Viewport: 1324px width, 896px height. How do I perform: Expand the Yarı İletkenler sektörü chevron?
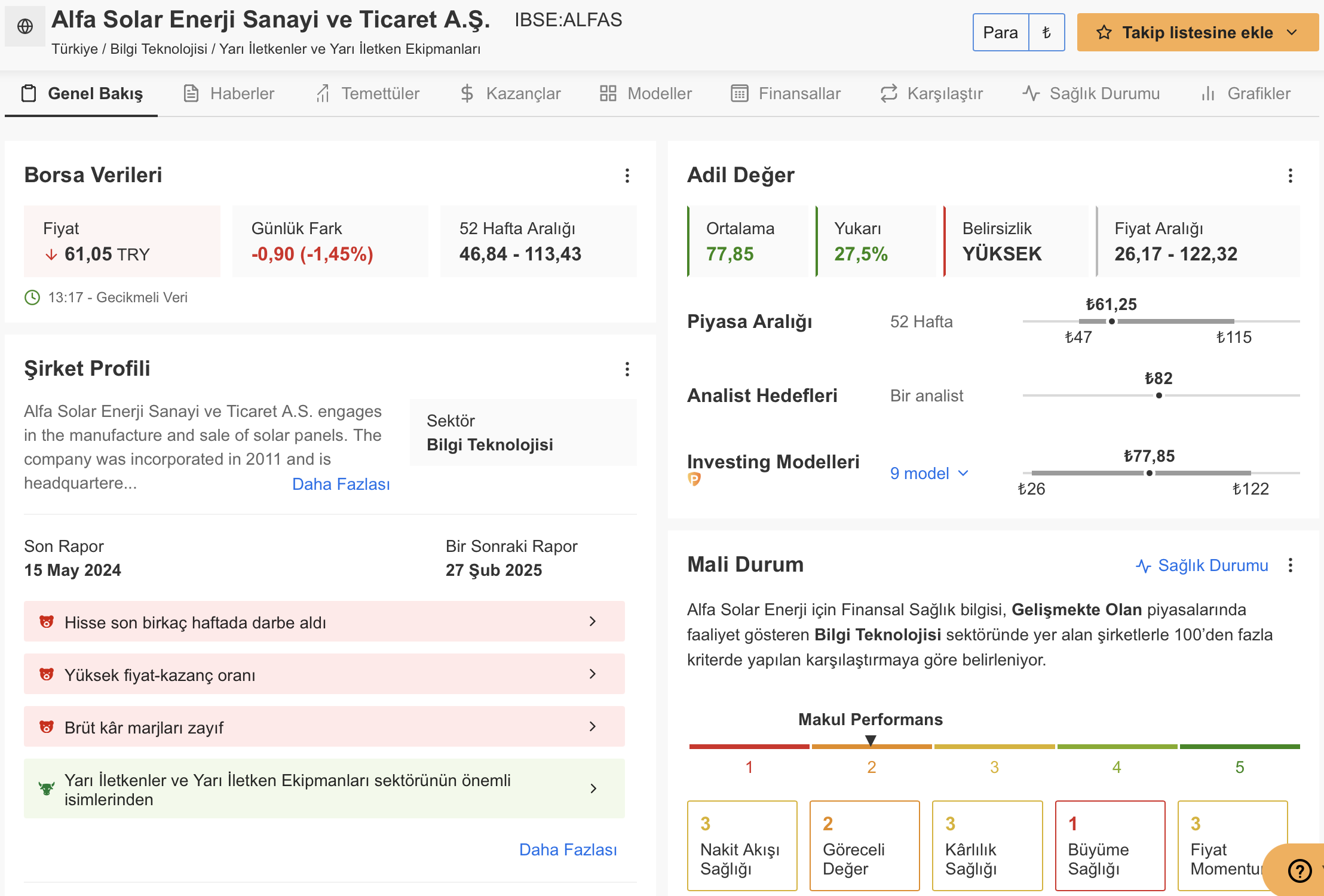[x=593, y=788]
